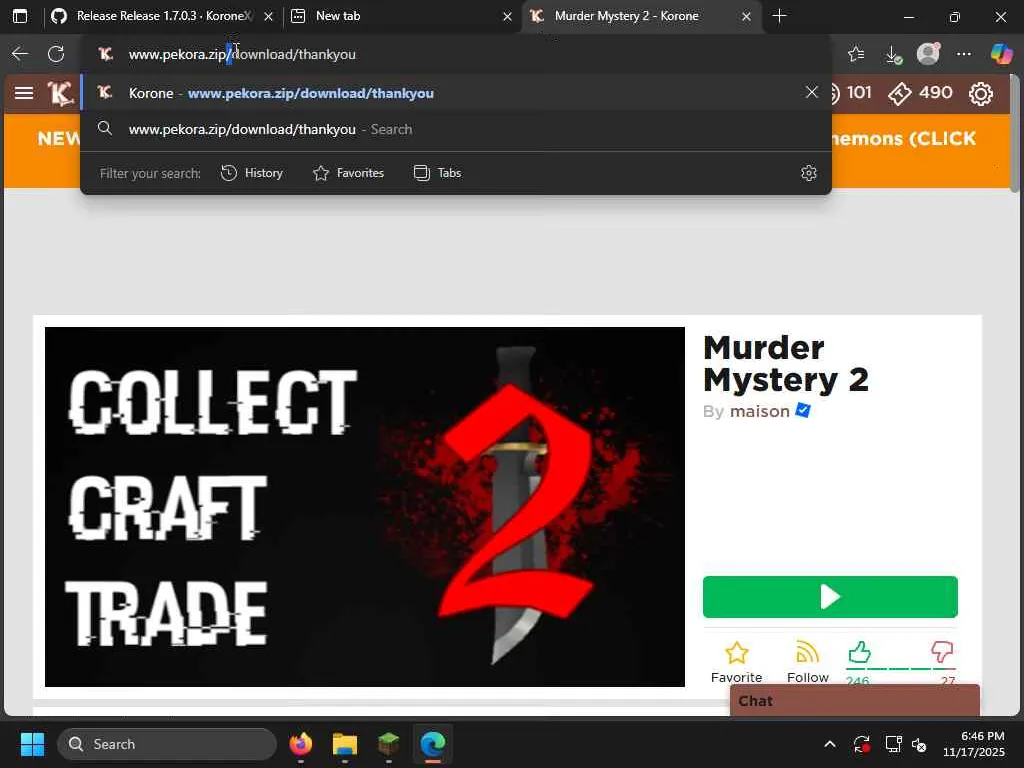Click the Edge taskbar icon
Screen dimensions: 1024x768
432,744
